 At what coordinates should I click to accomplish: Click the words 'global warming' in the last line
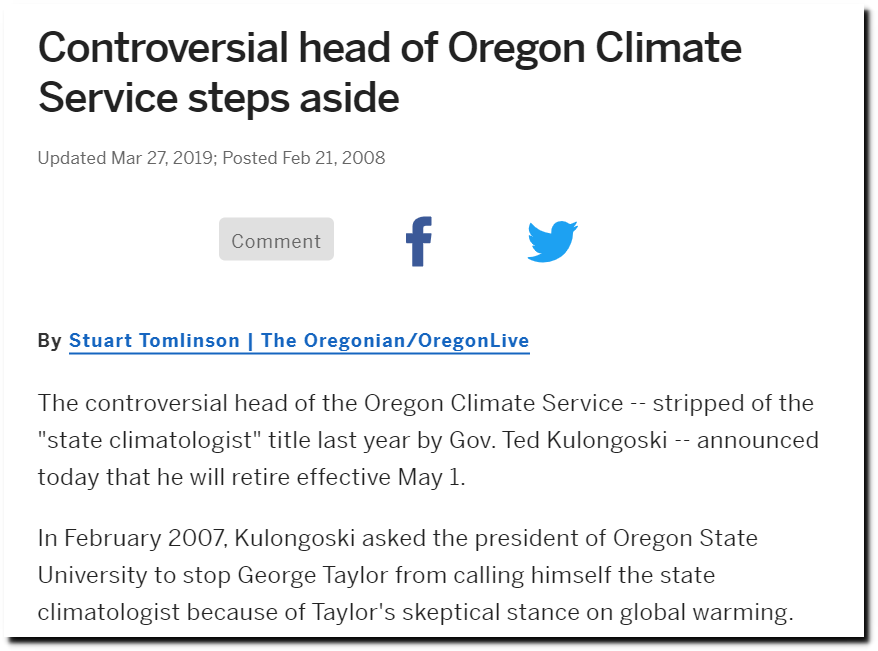point(706,612)
